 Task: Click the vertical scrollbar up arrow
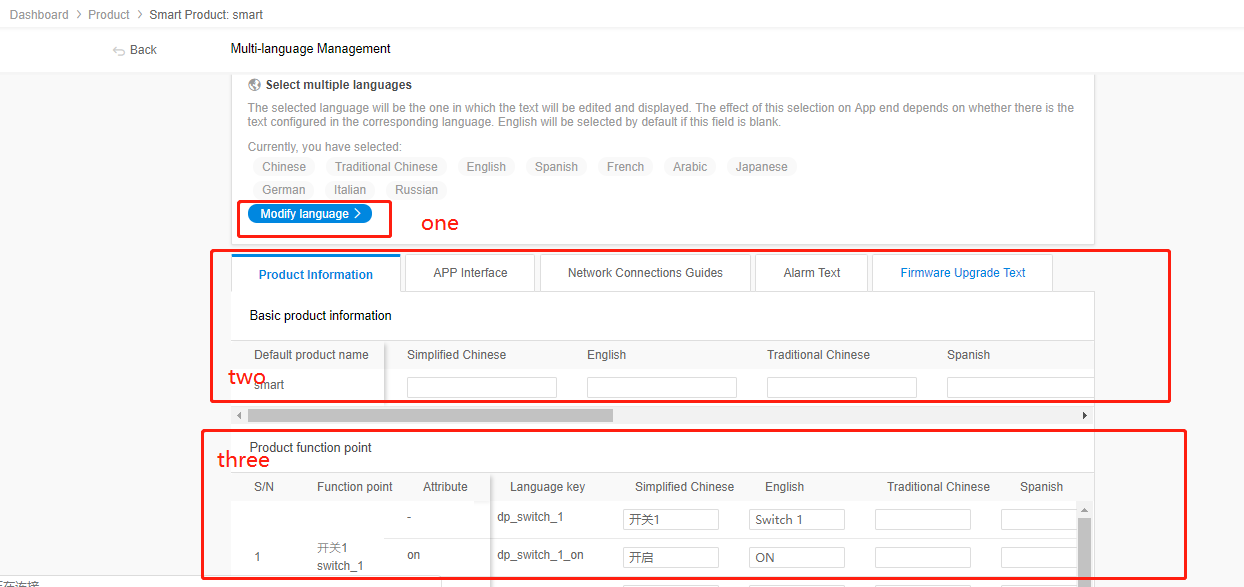point(1084,509)
